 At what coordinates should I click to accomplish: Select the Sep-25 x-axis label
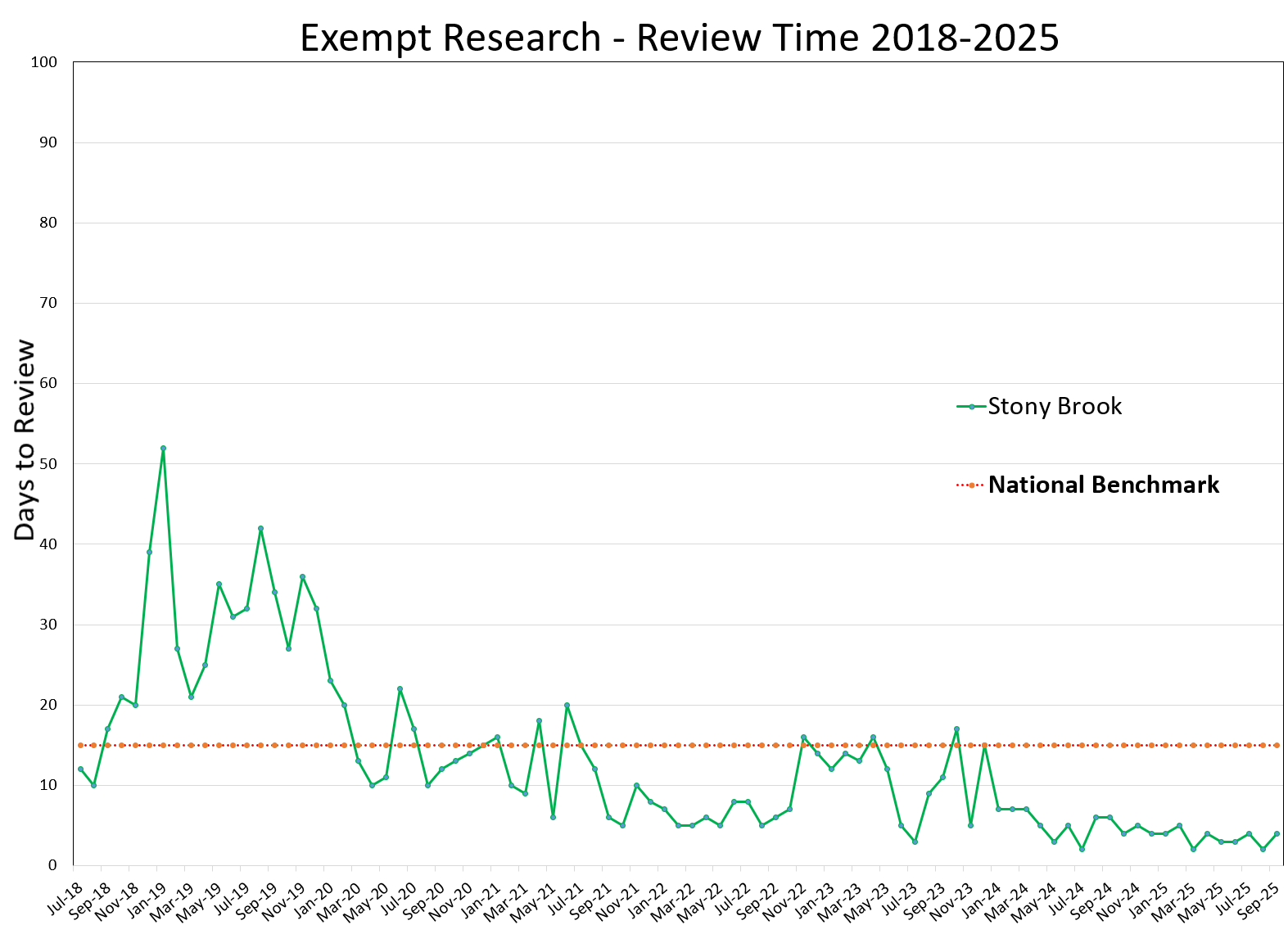click(1261, 900)
